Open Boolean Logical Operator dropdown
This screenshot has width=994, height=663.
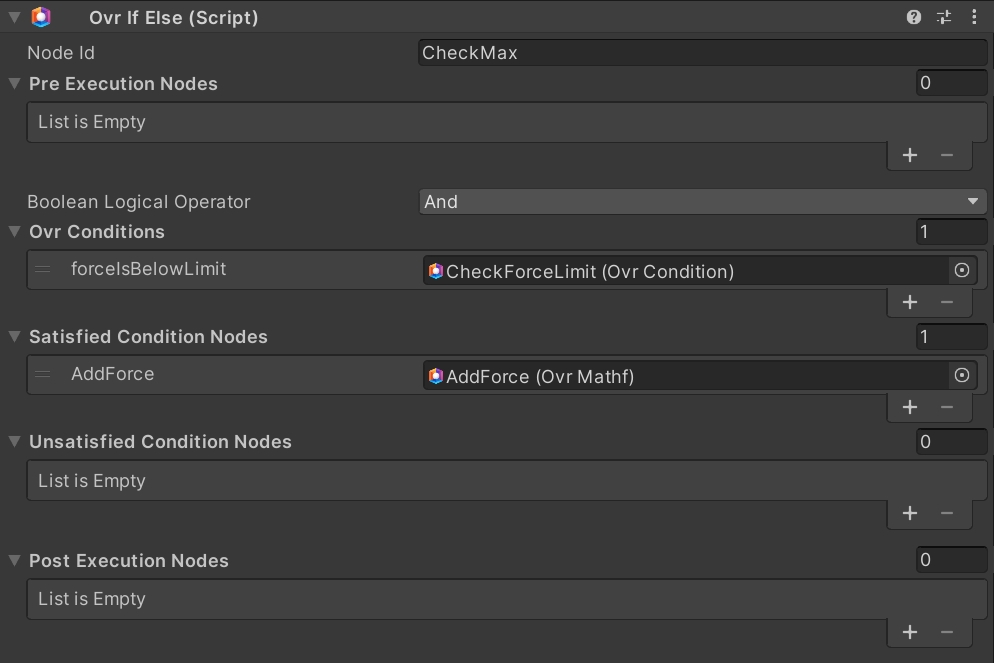tap(702, 202)
